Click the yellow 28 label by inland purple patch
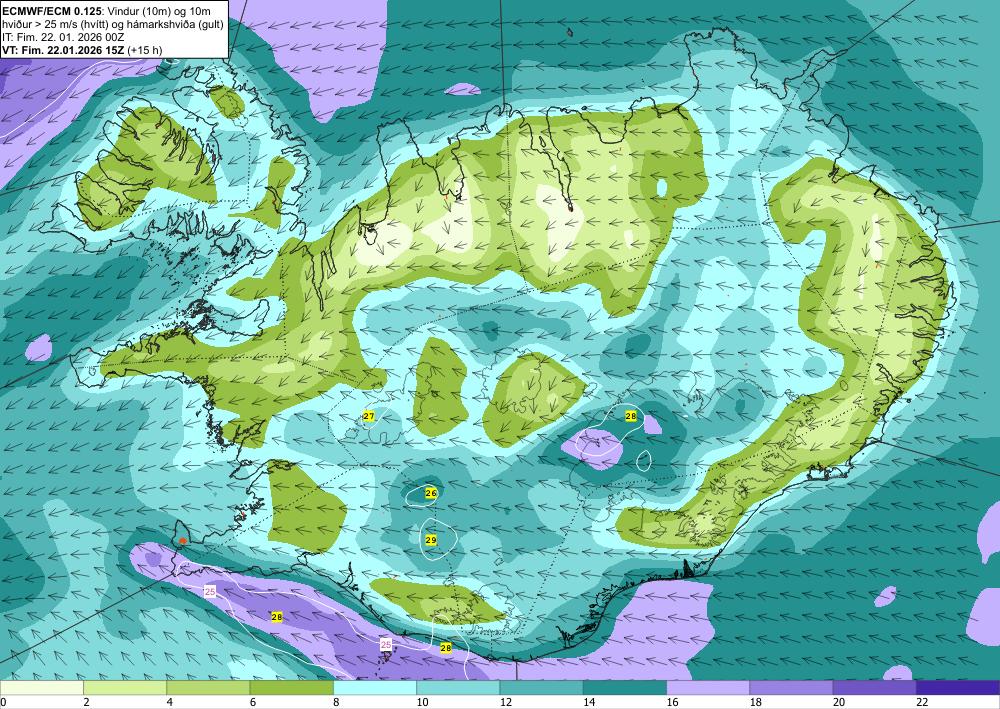This screenshot has width=1000, height=709. [631, 416]
